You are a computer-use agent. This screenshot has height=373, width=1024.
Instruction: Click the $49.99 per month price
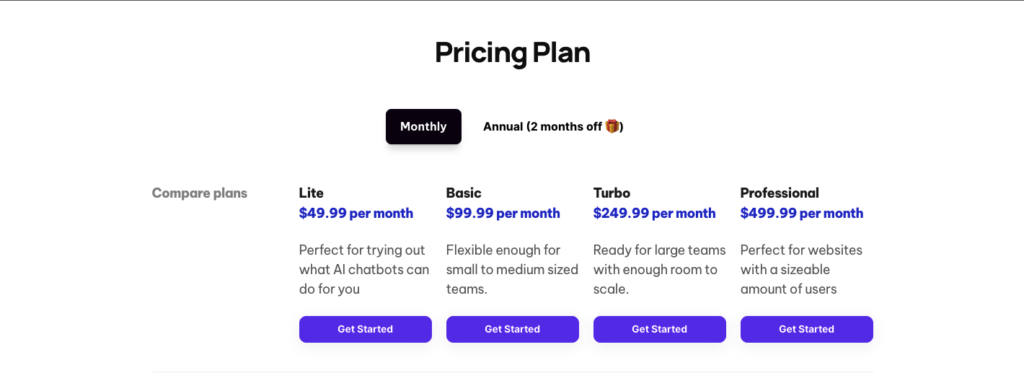click(356, 213)
